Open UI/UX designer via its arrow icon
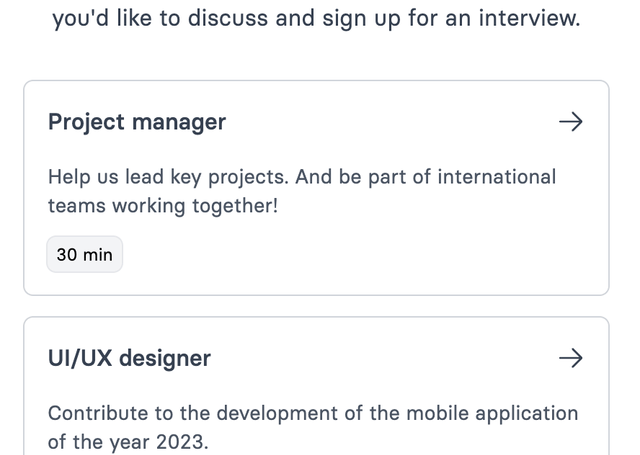This screenshot has height=455, width=640. (570, 358)
